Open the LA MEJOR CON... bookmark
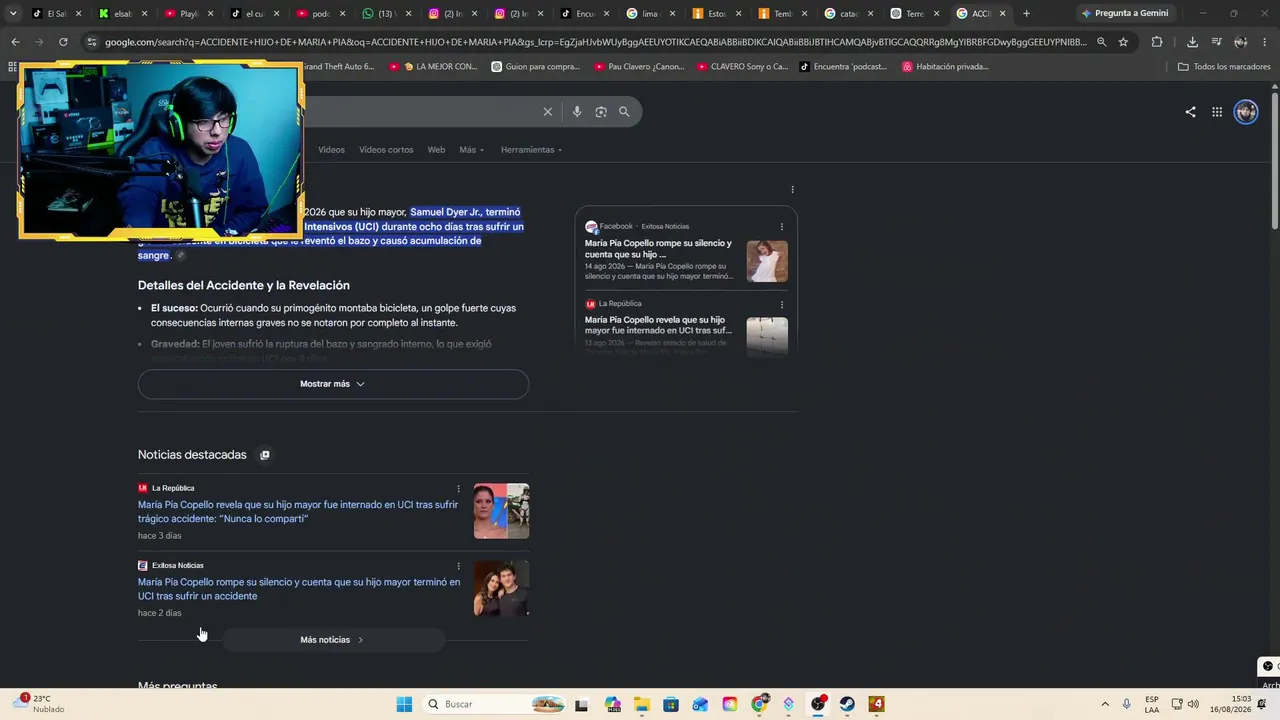The image size is (1280, 720). tap(433, 67)
